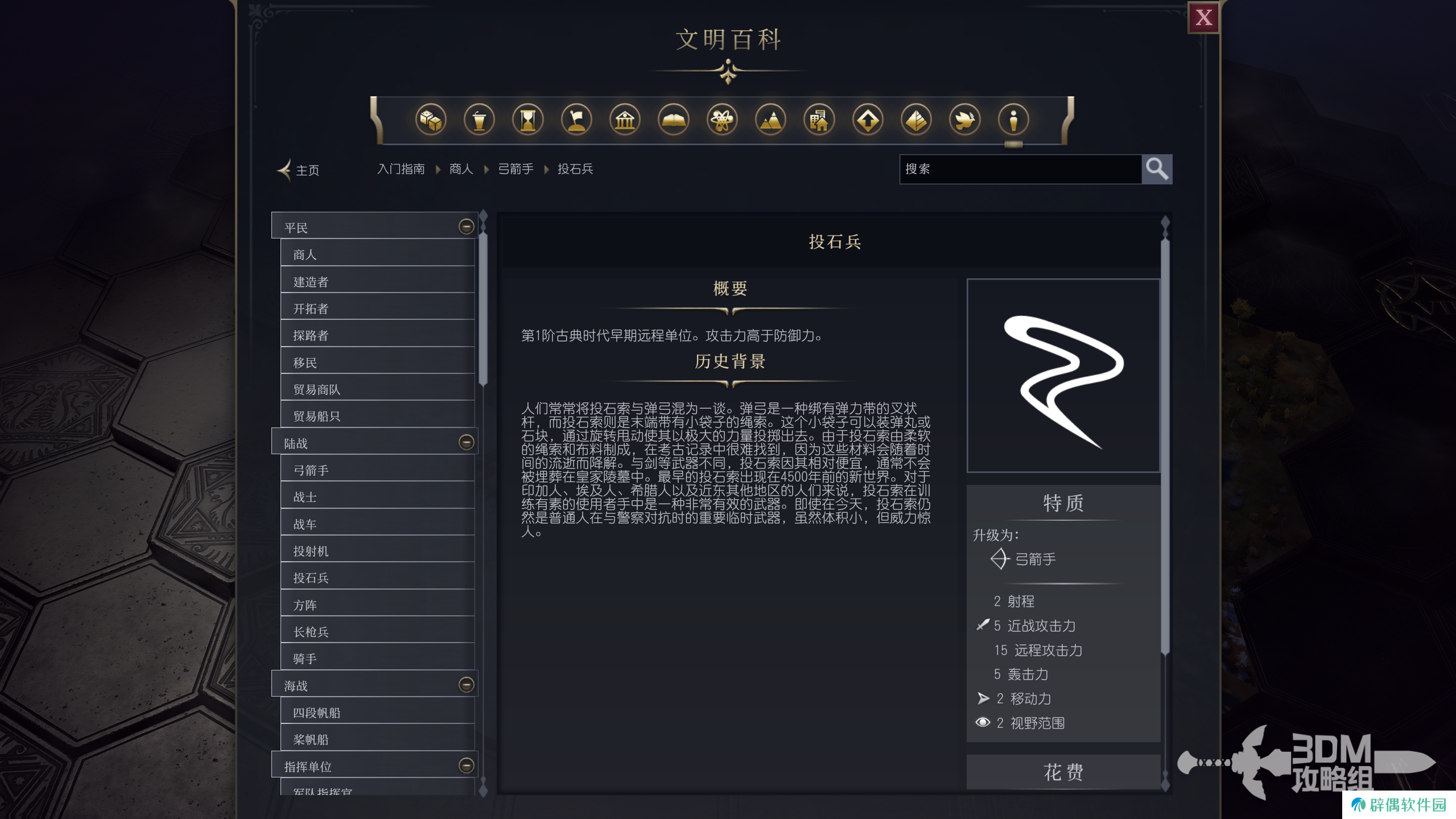
Task: Select the atom science category icon
Action: [722, 120]
